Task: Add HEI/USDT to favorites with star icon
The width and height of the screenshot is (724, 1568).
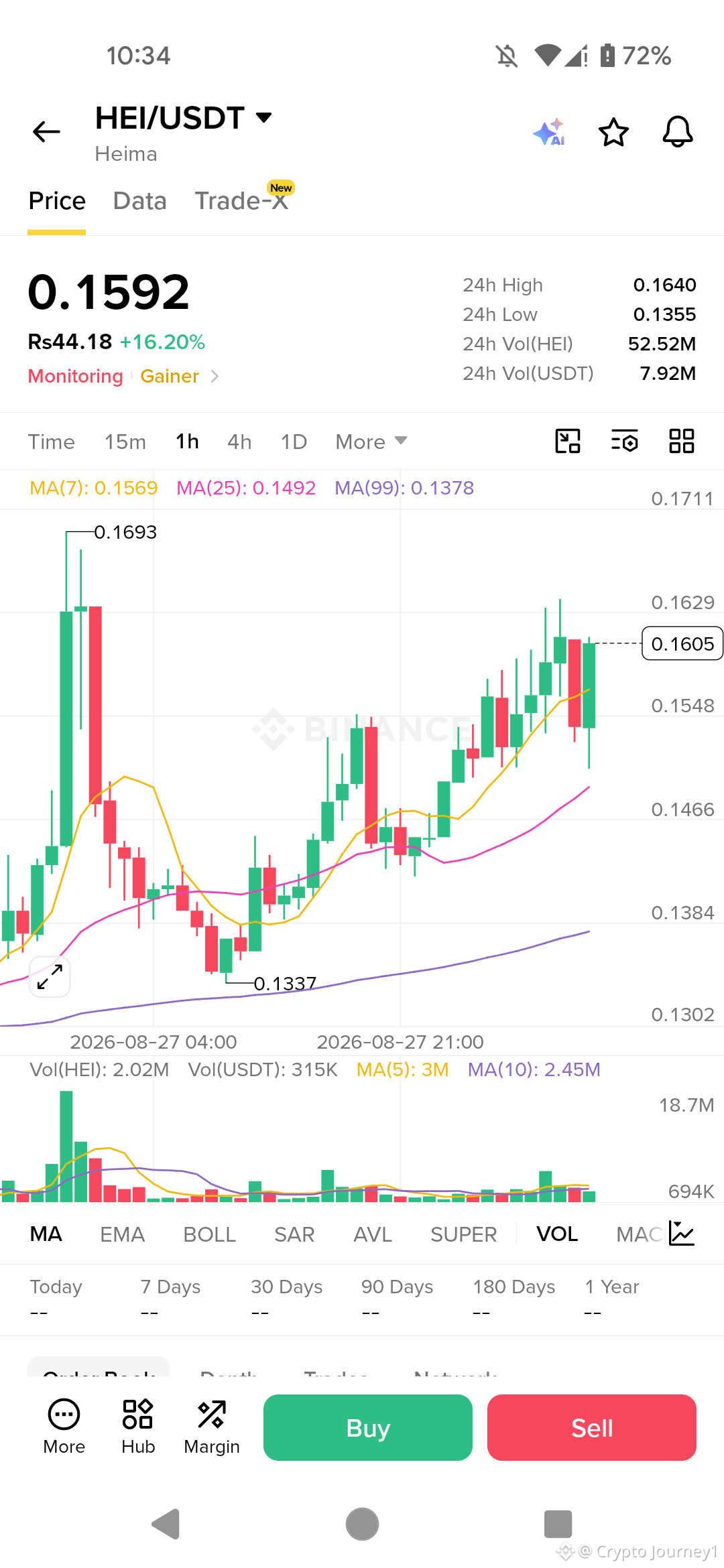Action: [x=613, y=131]
